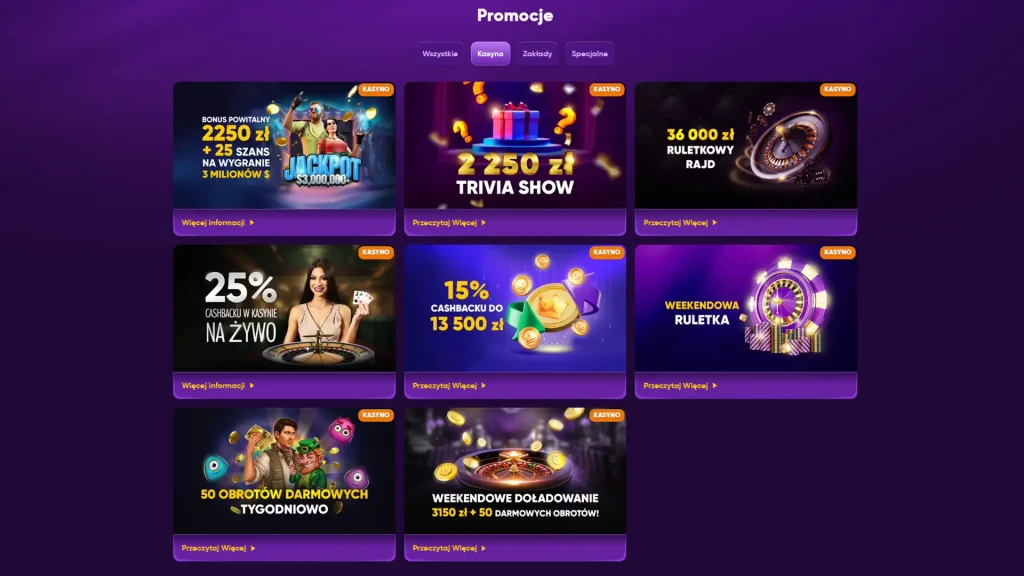Open the 2 250 zł Trivia Show banner
1024x576 pixels.
point(515,145)
